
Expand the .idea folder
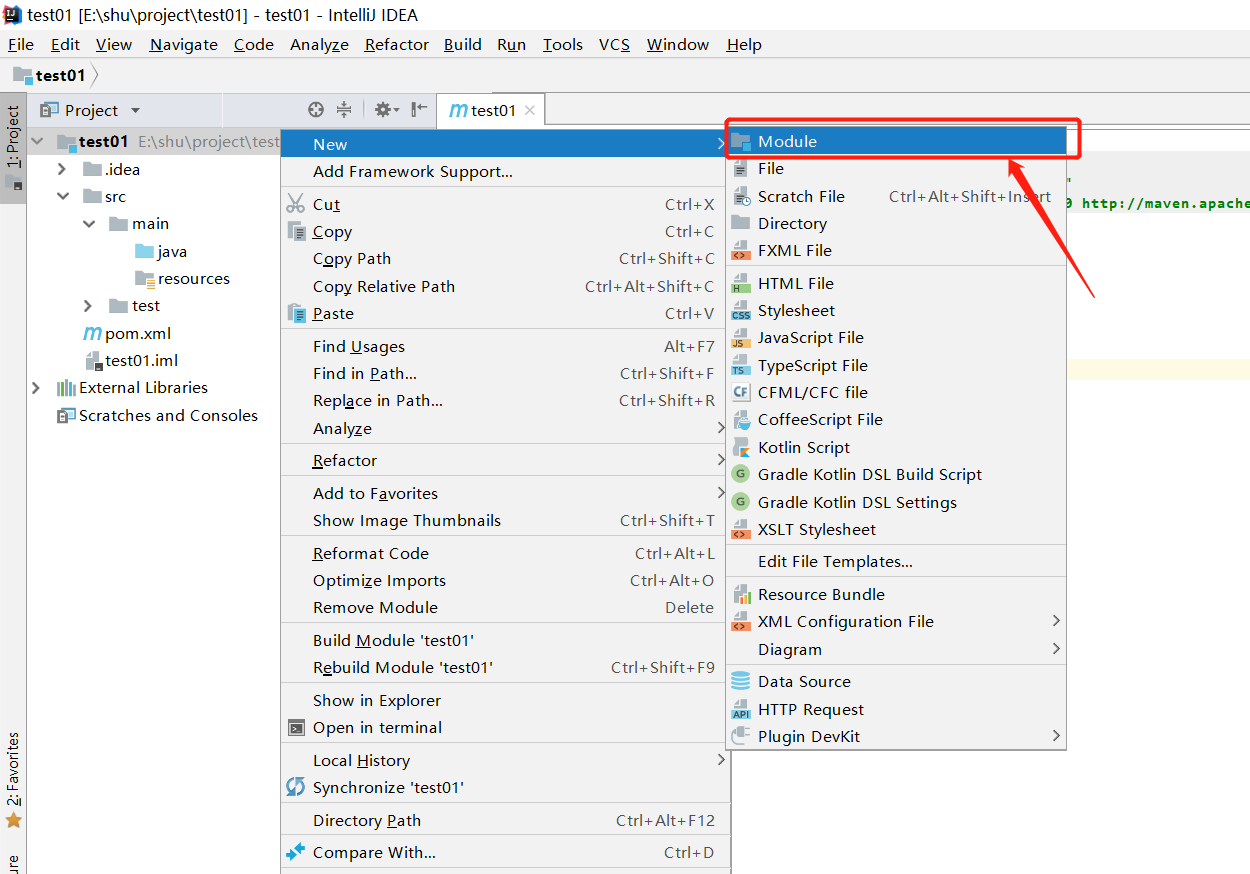coord(62,169)
